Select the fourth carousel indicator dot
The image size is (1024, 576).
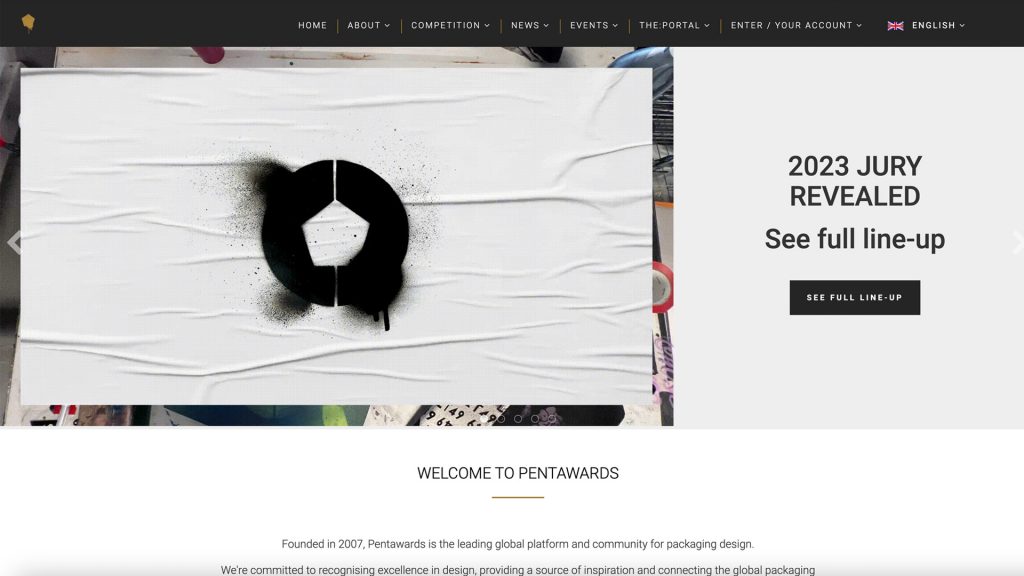tap(535, 419)
